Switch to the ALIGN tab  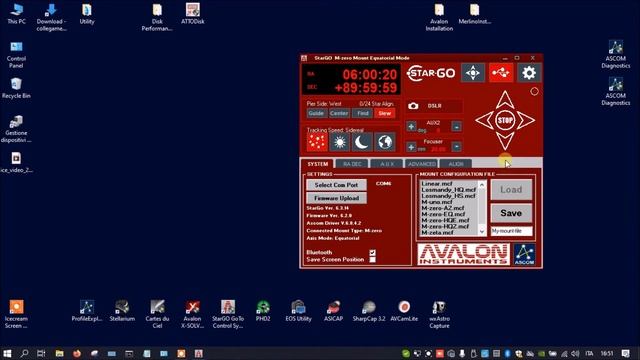pos(456,164)
